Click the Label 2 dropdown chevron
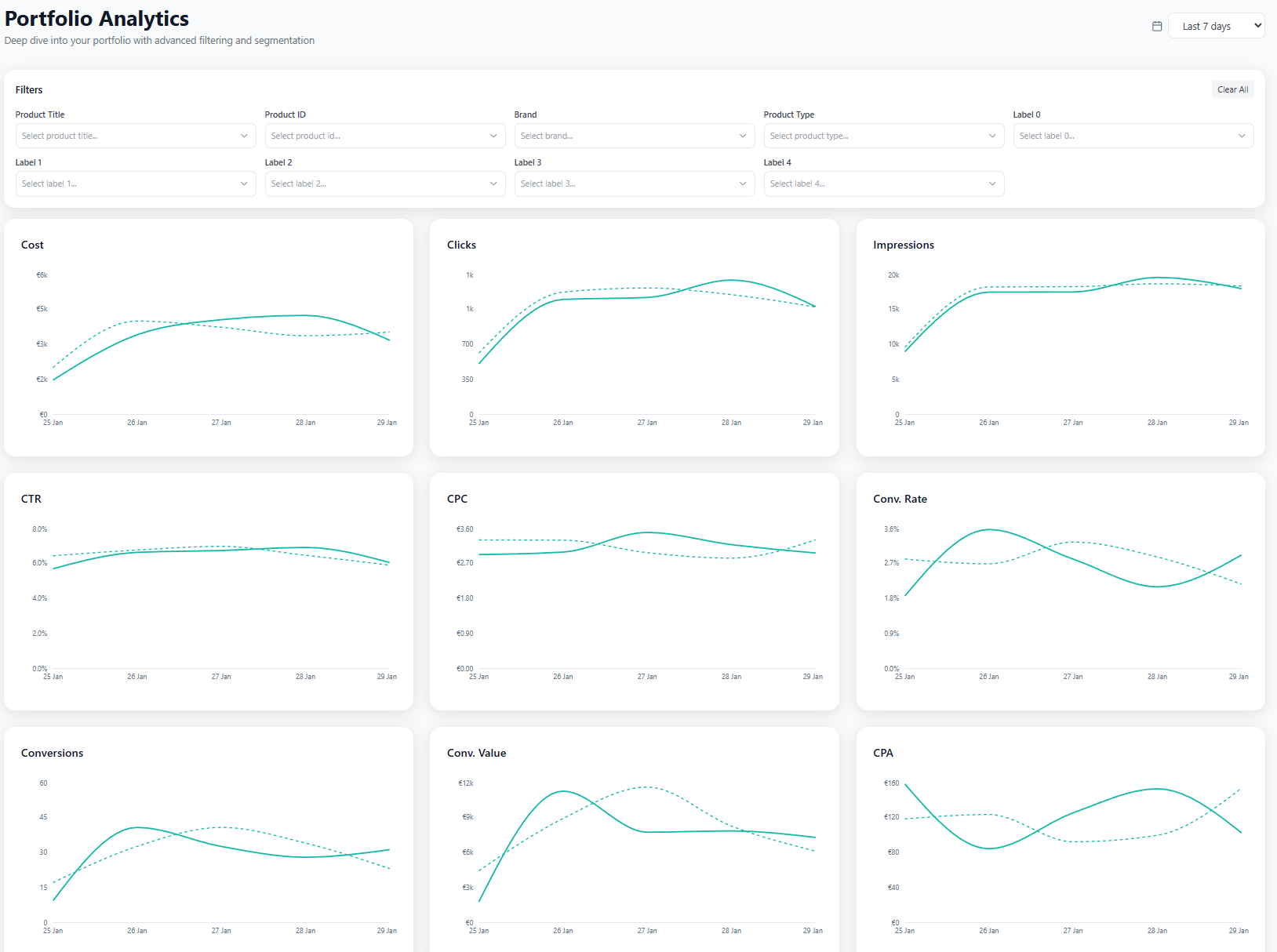Screen dimensions: 1277x952 coord(493,183)
